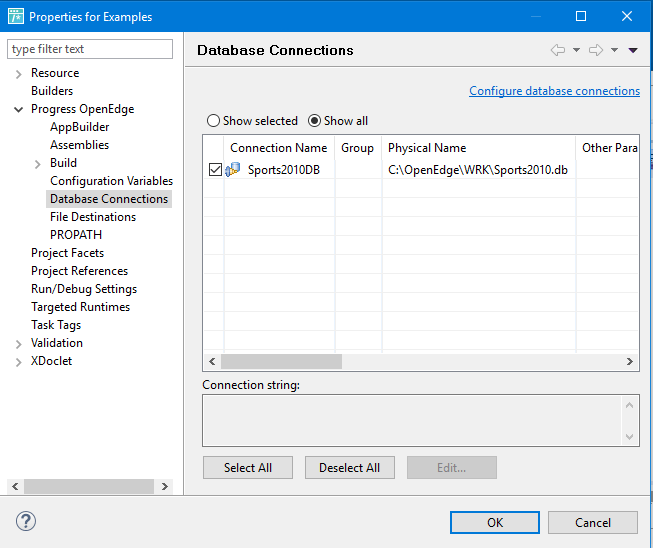Open the view menu dark triangle
Image resolution: width=653 pixels, height=548 pixels.
tap(633, 50)
